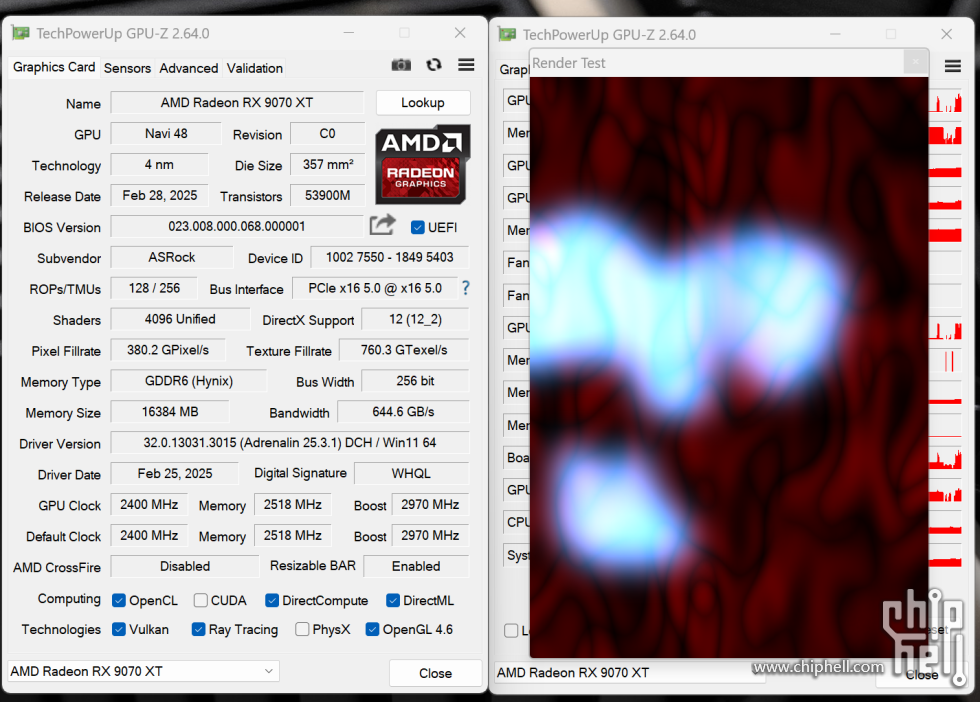Click the Resizable BAR Enabled value

(416, 566)
